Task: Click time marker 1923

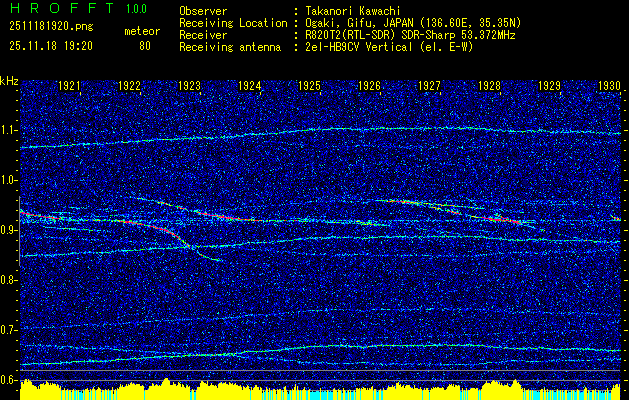Action: (x=189, y=85)
